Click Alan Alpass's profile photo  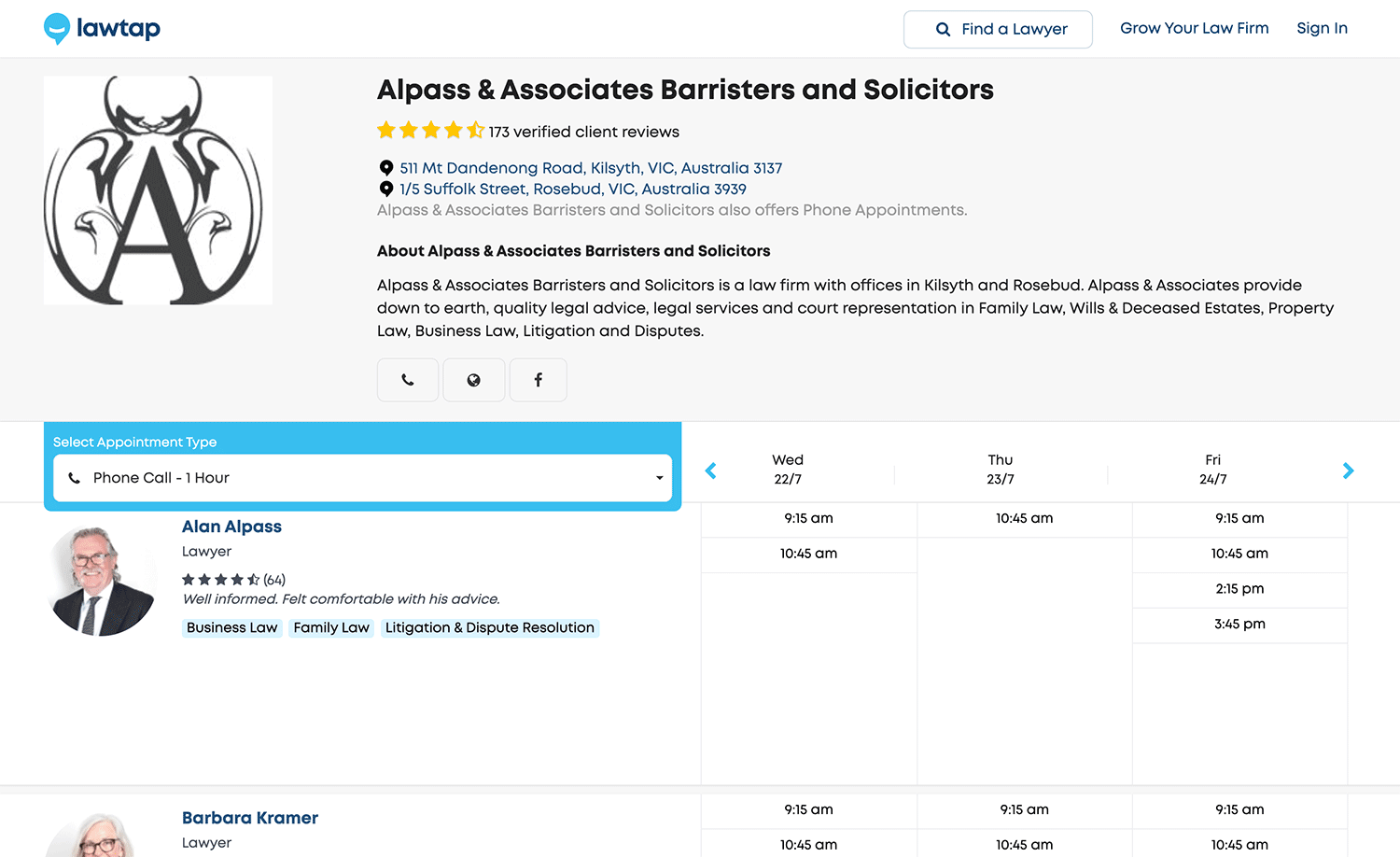[x=100, y=581]
